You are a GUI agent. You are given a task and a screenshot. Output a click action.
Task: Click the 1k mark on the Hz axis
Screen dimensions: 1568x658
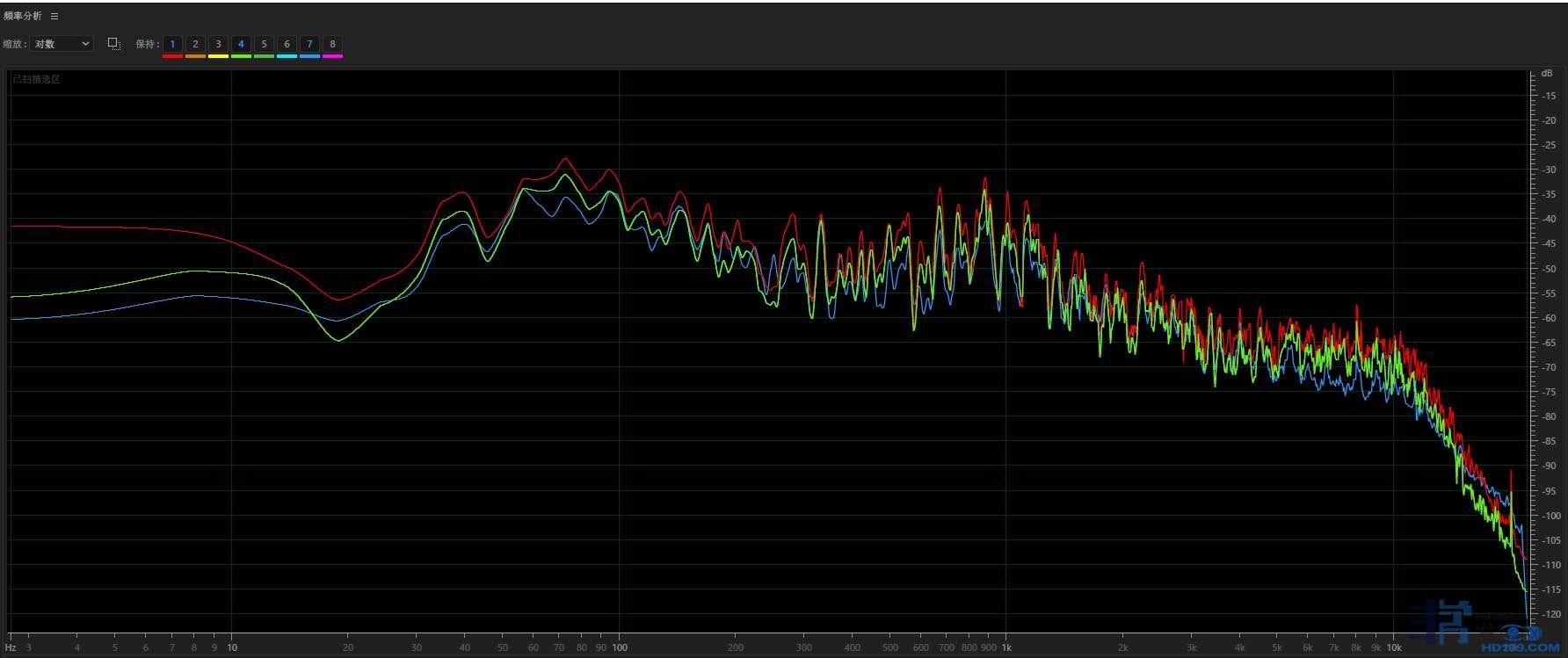[1006, 647]
